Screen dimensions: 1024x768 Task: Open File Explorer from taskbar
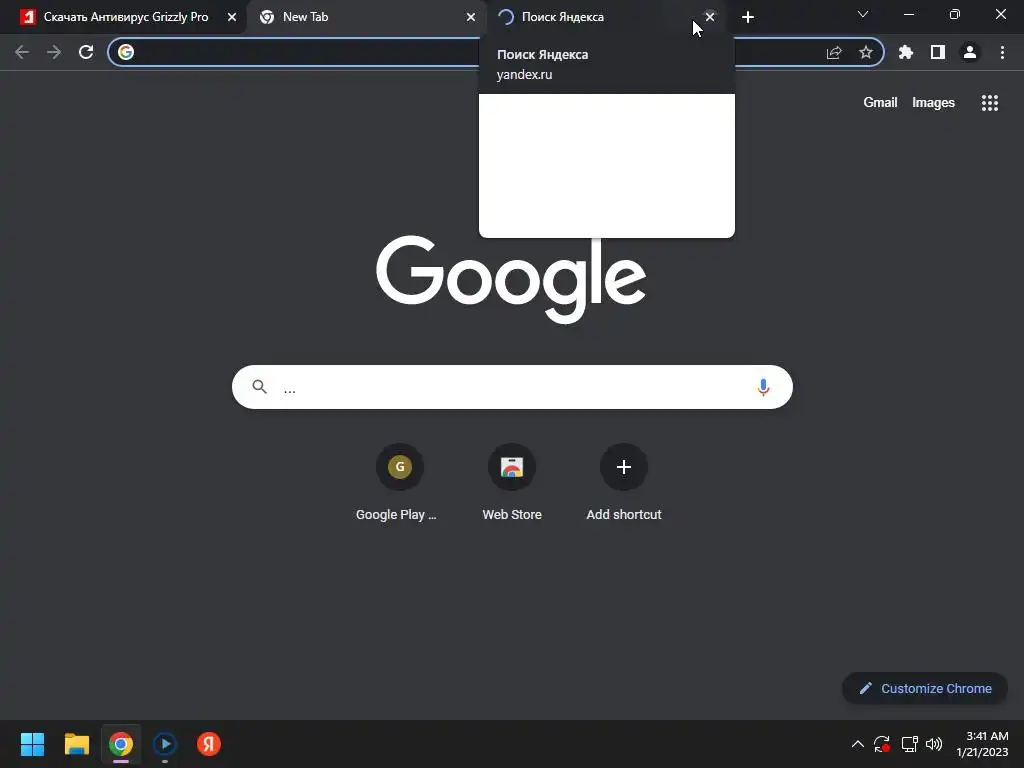pyautogui.click(x=76, y=744)
